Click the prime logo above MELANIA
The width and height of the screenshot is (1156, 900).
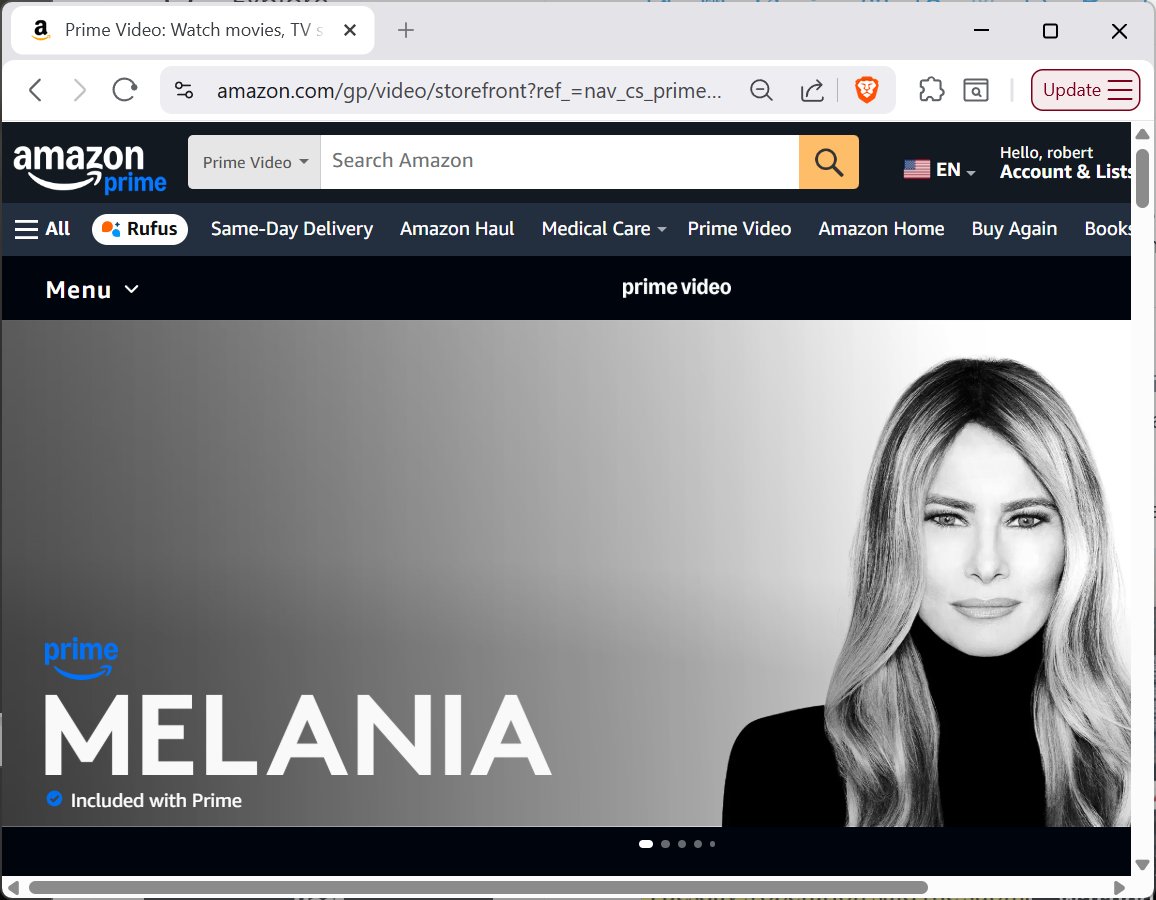pyautogui.click(x=81, y=658)
